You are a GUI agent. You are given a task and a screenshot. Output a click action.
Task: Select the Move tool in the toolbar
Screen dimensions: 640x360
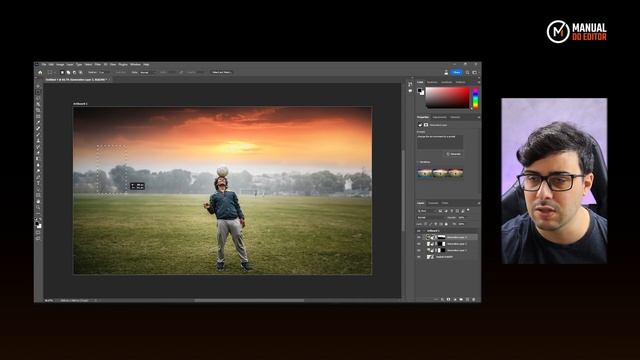click(38, 86)
